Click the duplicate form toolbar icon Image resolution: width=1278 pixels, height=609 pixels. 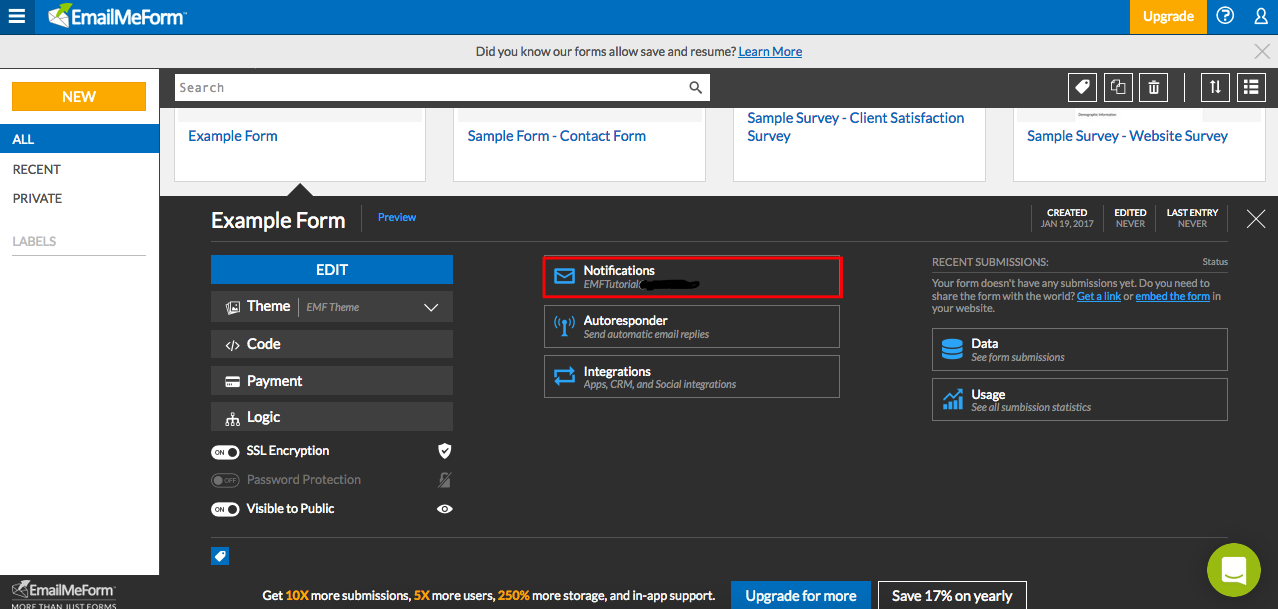(x=1118, y=87)
